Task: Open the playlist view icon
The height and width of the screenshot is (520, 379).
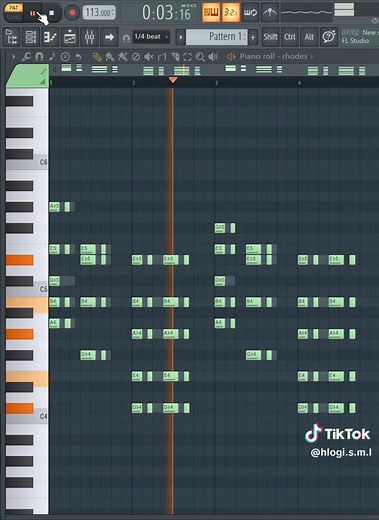Action: [70, 37]
